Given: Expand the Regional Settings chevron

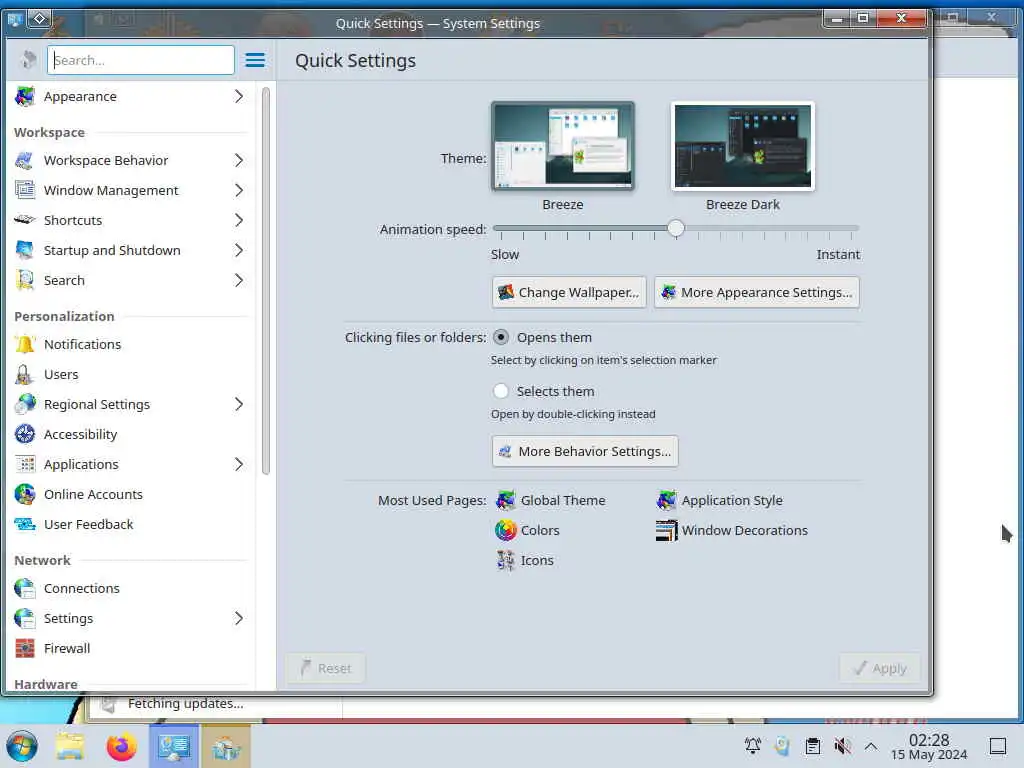Looking at the screenshot, I should pyautogui.click(x=239, y=404).
